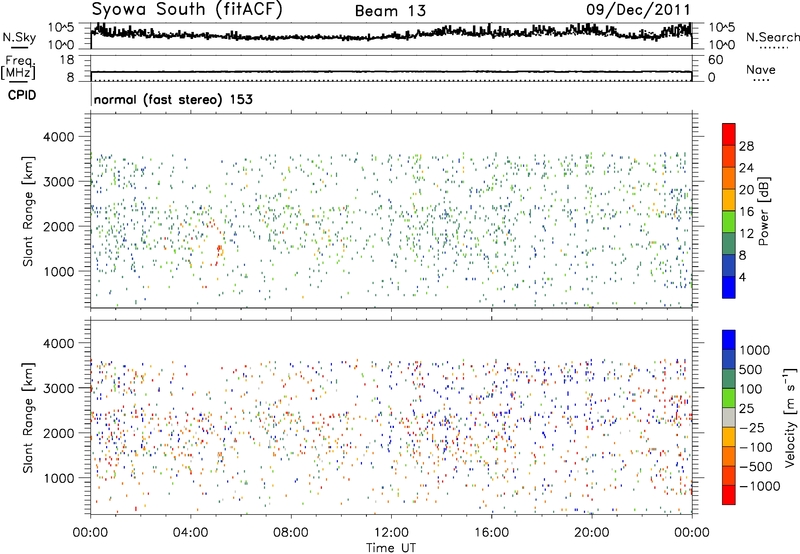Viewport: 800px width, 554px height.
Task: Click the "08:00" time axis label
Action: point(290,533)
